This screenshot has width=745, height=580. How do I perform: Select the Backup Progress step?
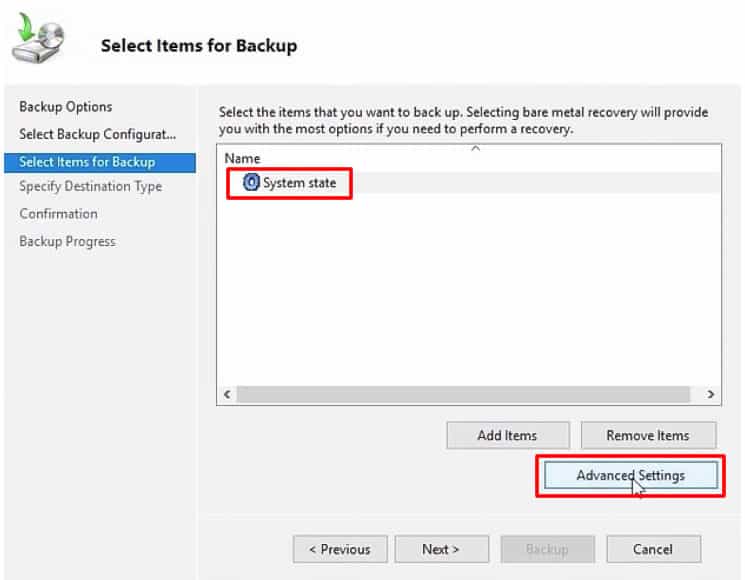click(67, 241)
